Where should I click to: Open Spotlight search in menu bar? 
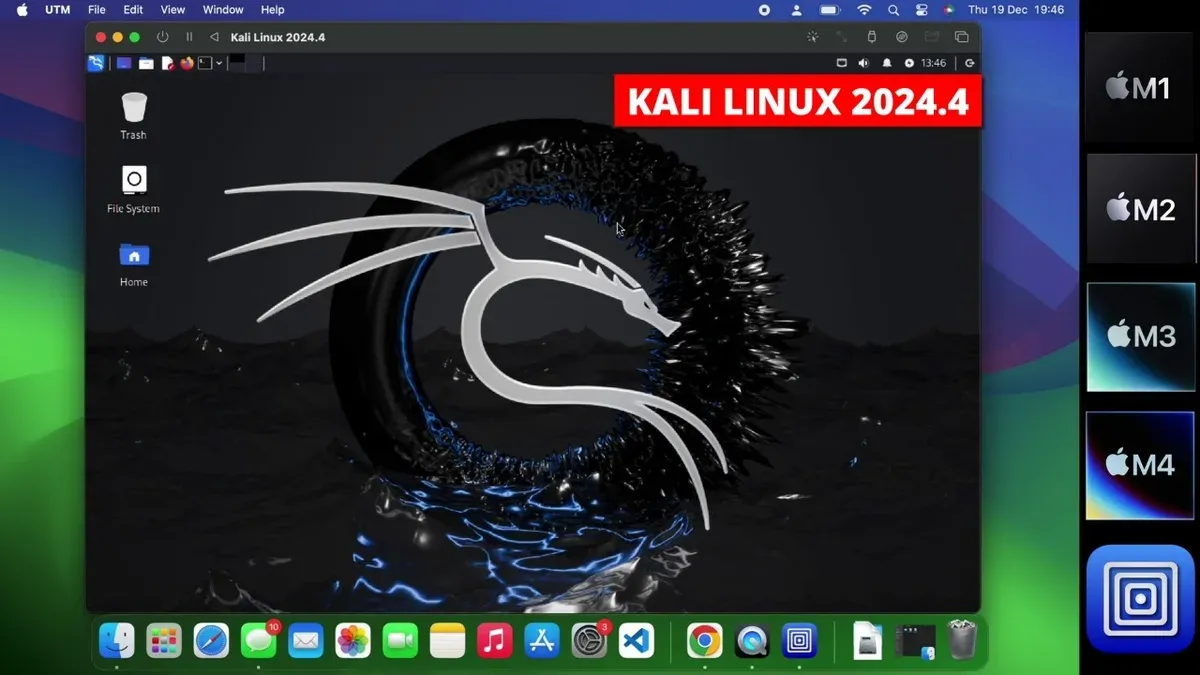pos(894,9)
